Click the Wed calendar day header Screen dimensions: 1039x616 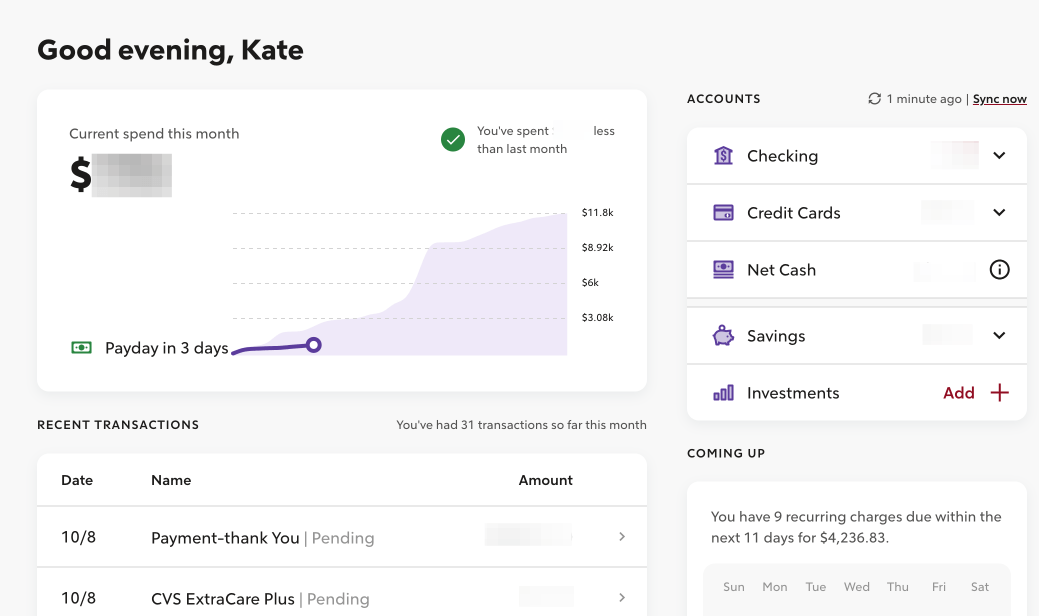857,587
